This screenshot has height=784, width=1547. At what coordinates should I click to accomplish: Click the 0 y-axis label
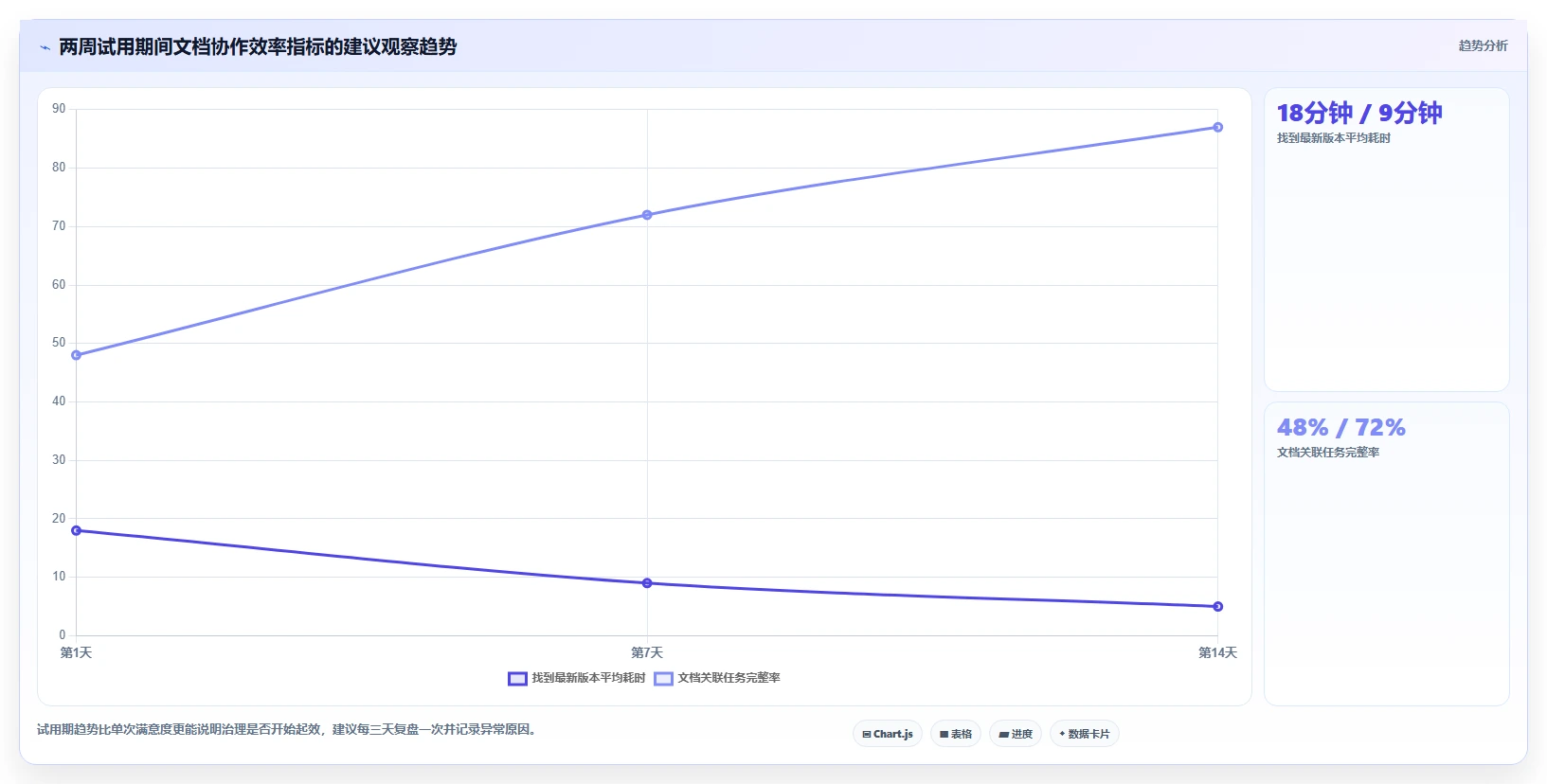63,635
